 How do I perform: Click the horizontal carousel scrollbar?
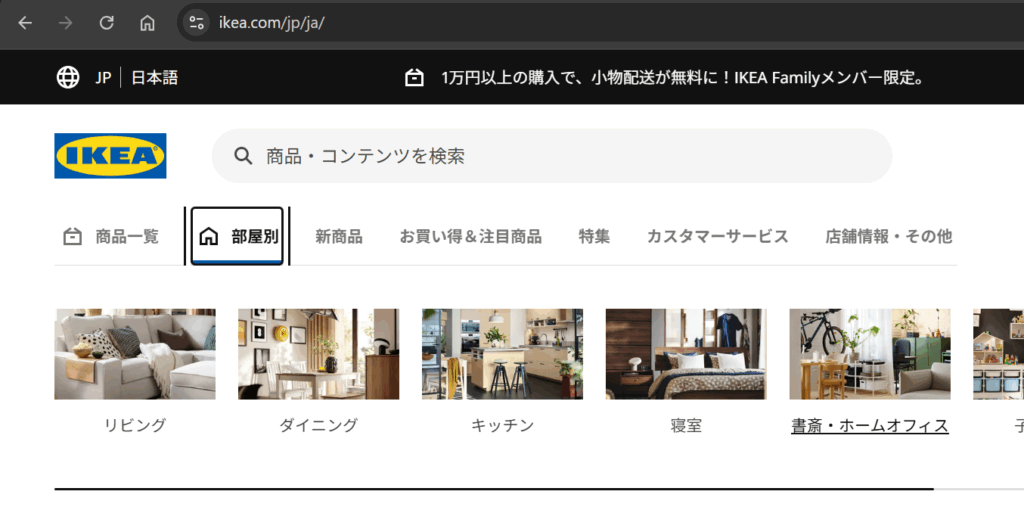pyautogui.click(x=494, y=489)
